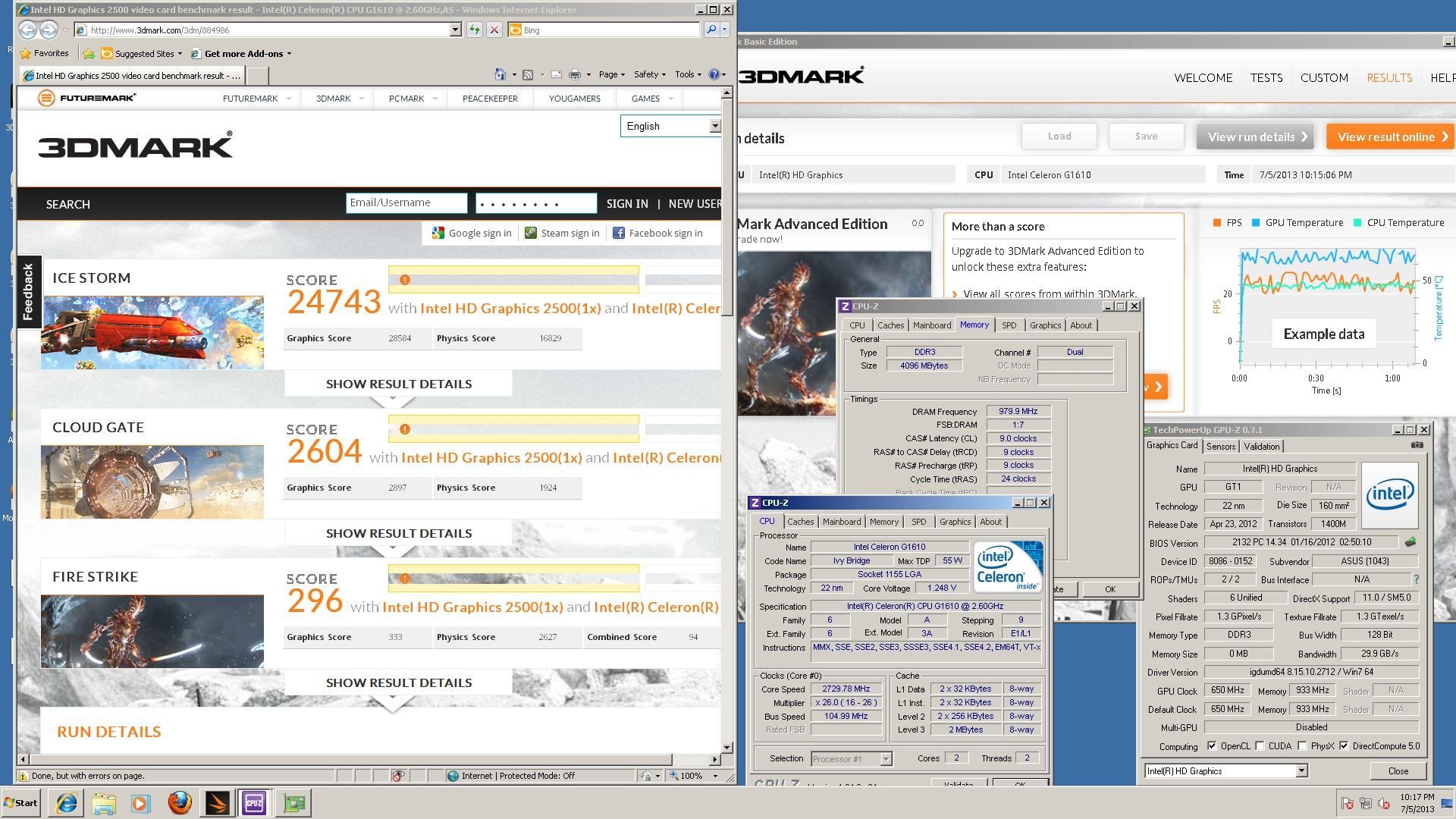The image size is (1456, 819).
Task: Click the Bing search magnifier icon
Action: 711,30
